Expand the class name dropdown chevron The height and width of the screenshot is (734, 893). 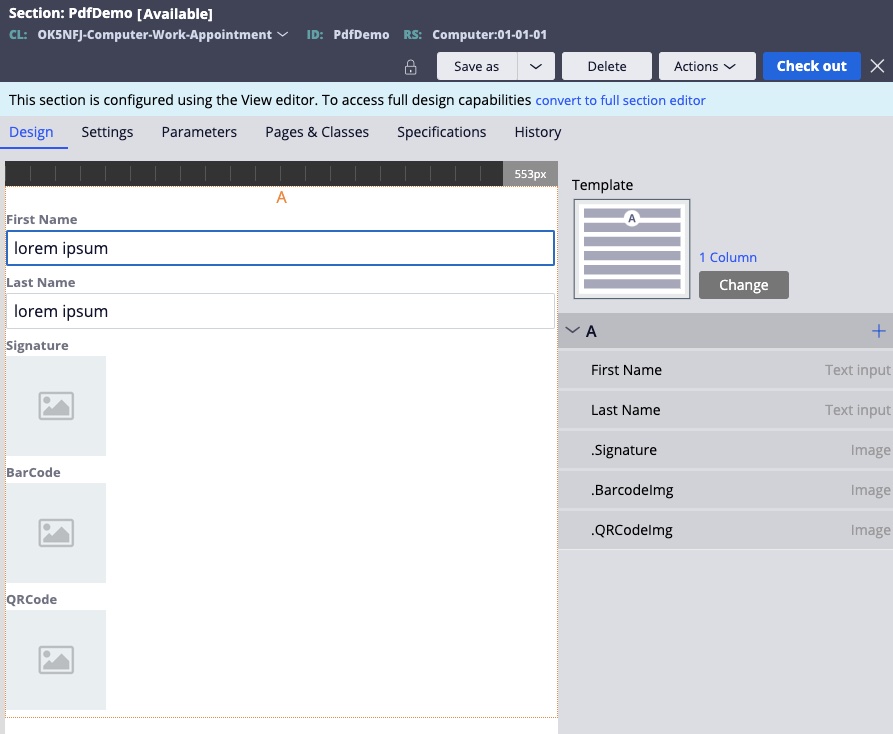pyautogui.click(x=283, y=35)
